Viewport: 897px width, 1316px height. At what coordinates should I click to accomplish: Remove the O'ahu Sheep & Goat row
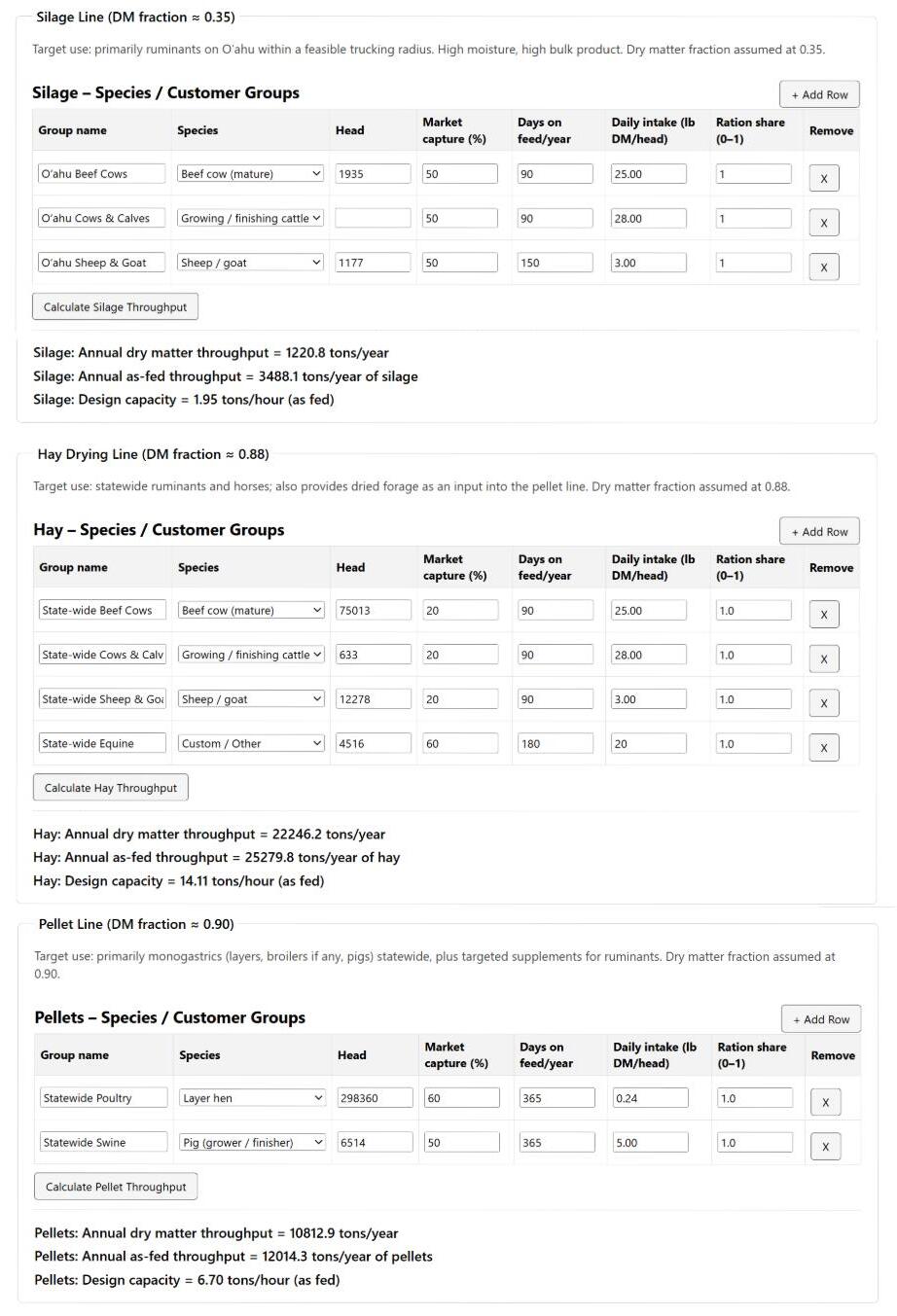click(x=823, y=267)
